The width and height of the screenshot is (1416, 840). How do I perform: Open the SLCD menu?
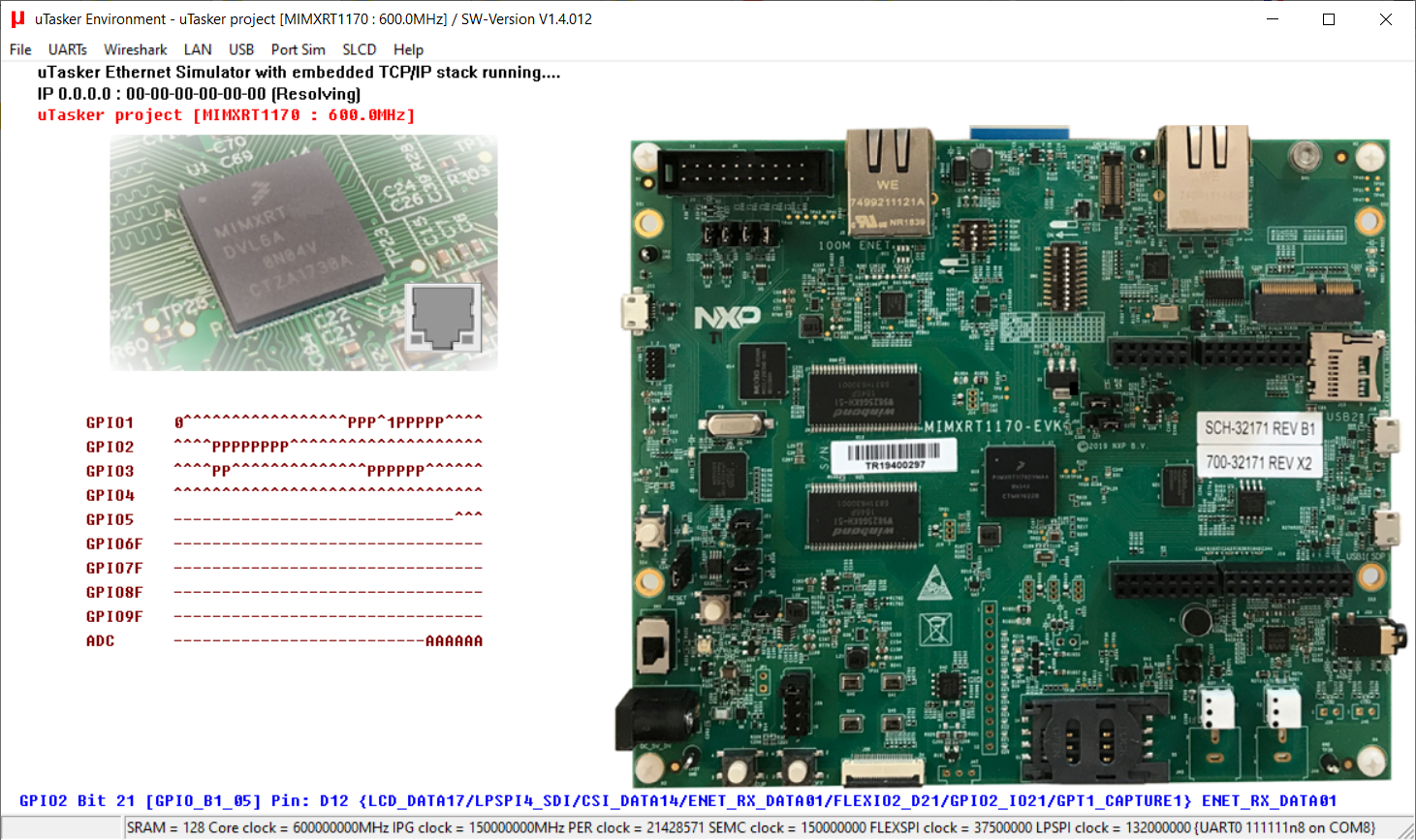coord(359,49)
